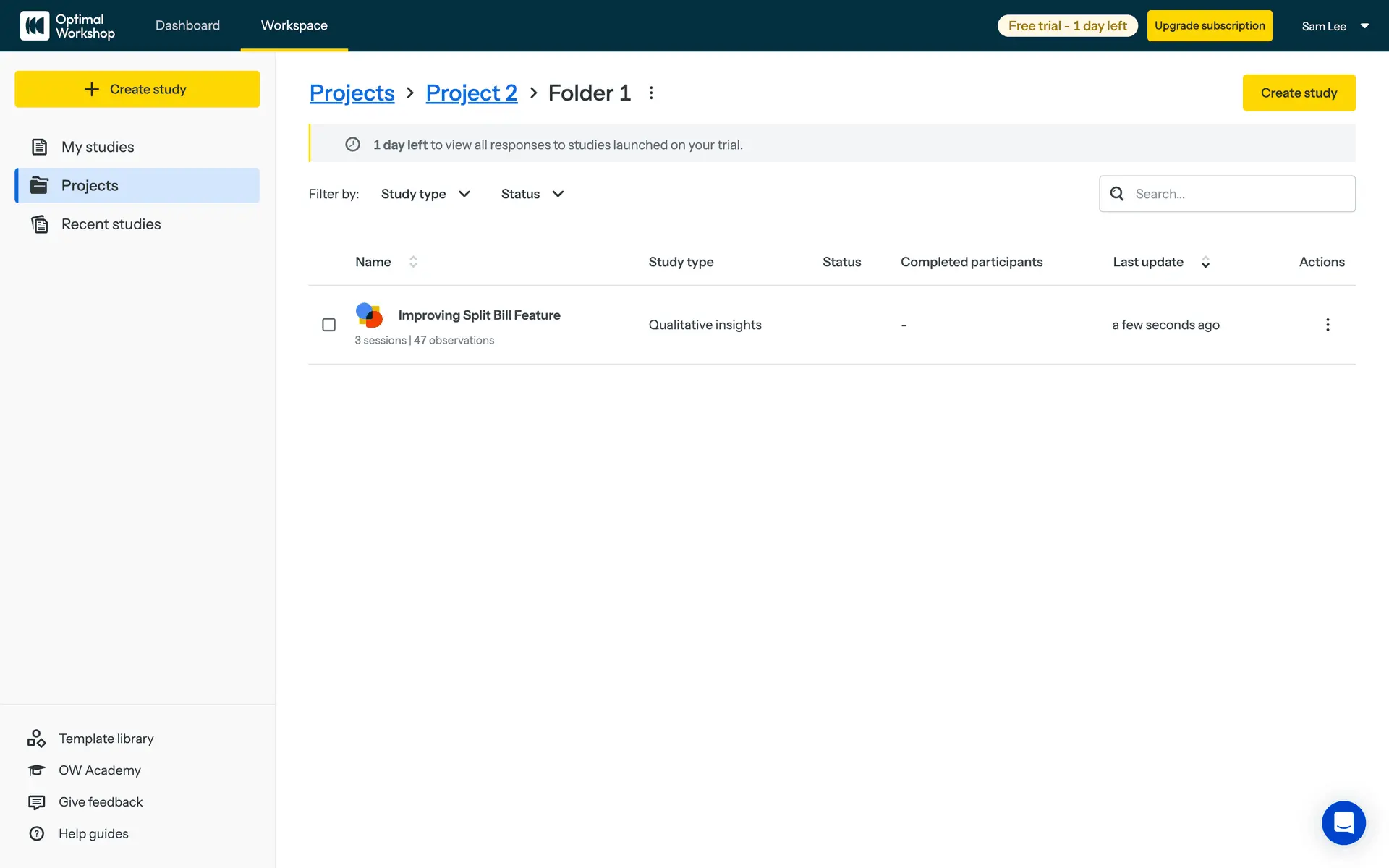This screenshot has height=868, width=1389.
Task: Sort table by Name column
Action: click(x=412, y=262)
